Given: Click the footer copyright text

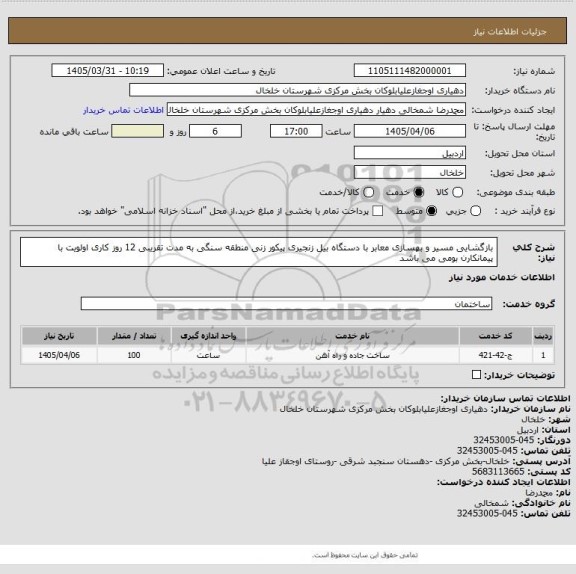Looking at the screenshot, I should (364, 555).
